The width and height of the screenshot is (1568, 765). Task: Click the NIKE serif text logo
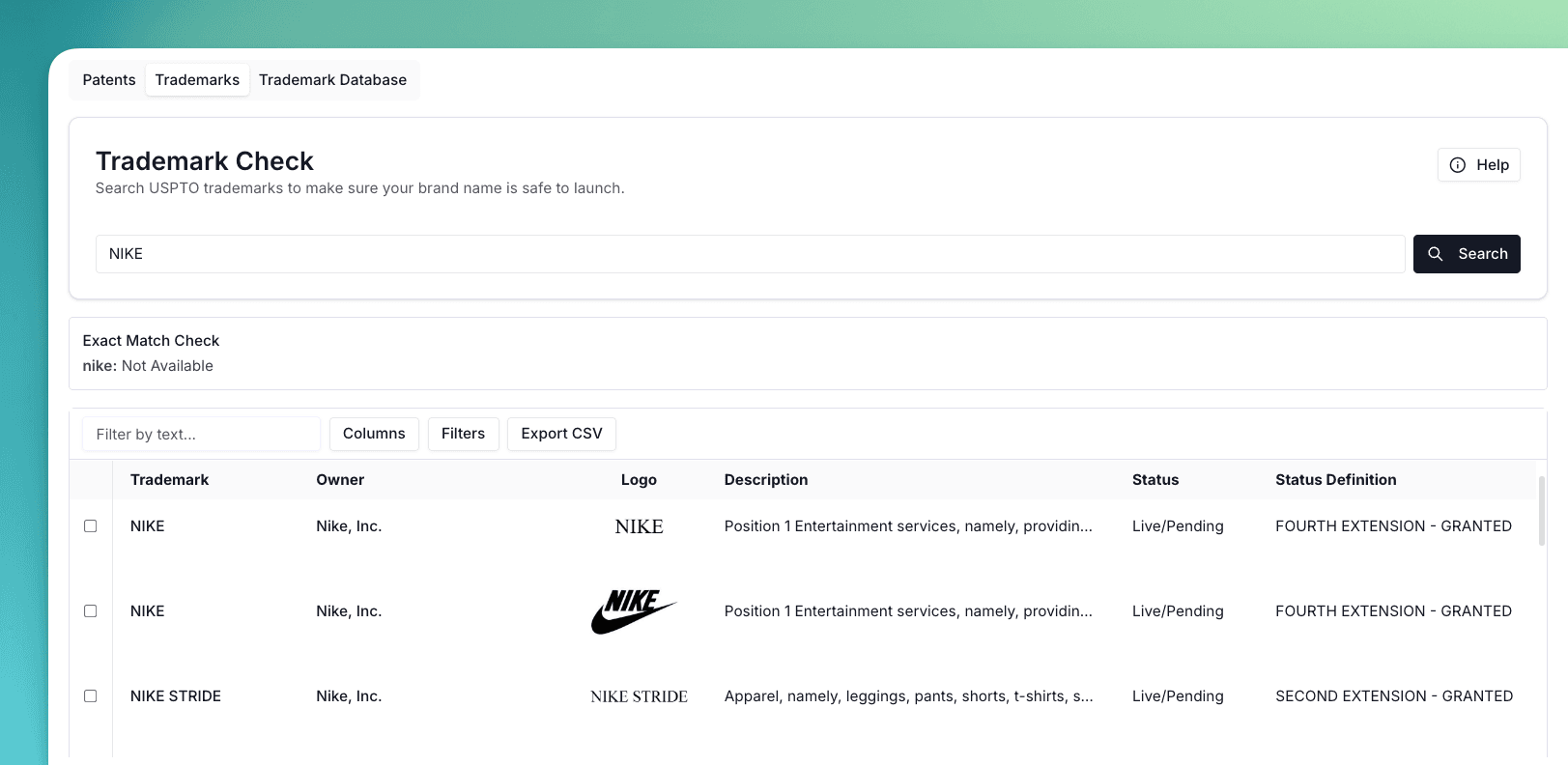coord(639,526)
